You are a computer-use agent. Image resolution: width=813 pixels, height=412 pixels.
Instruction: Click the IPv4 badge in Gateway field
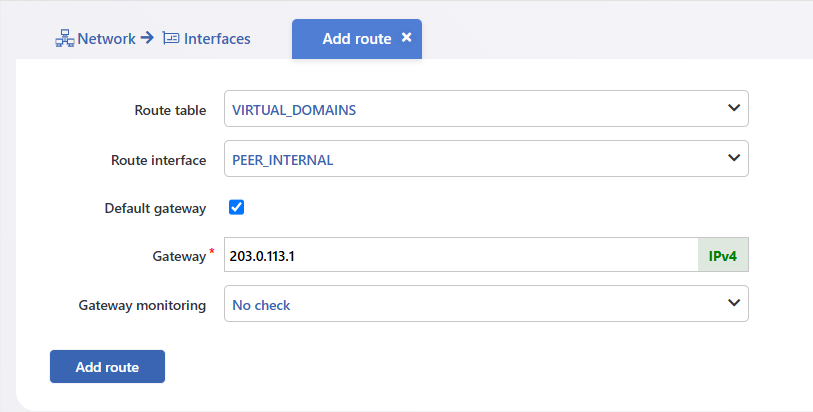click(723, 255)
